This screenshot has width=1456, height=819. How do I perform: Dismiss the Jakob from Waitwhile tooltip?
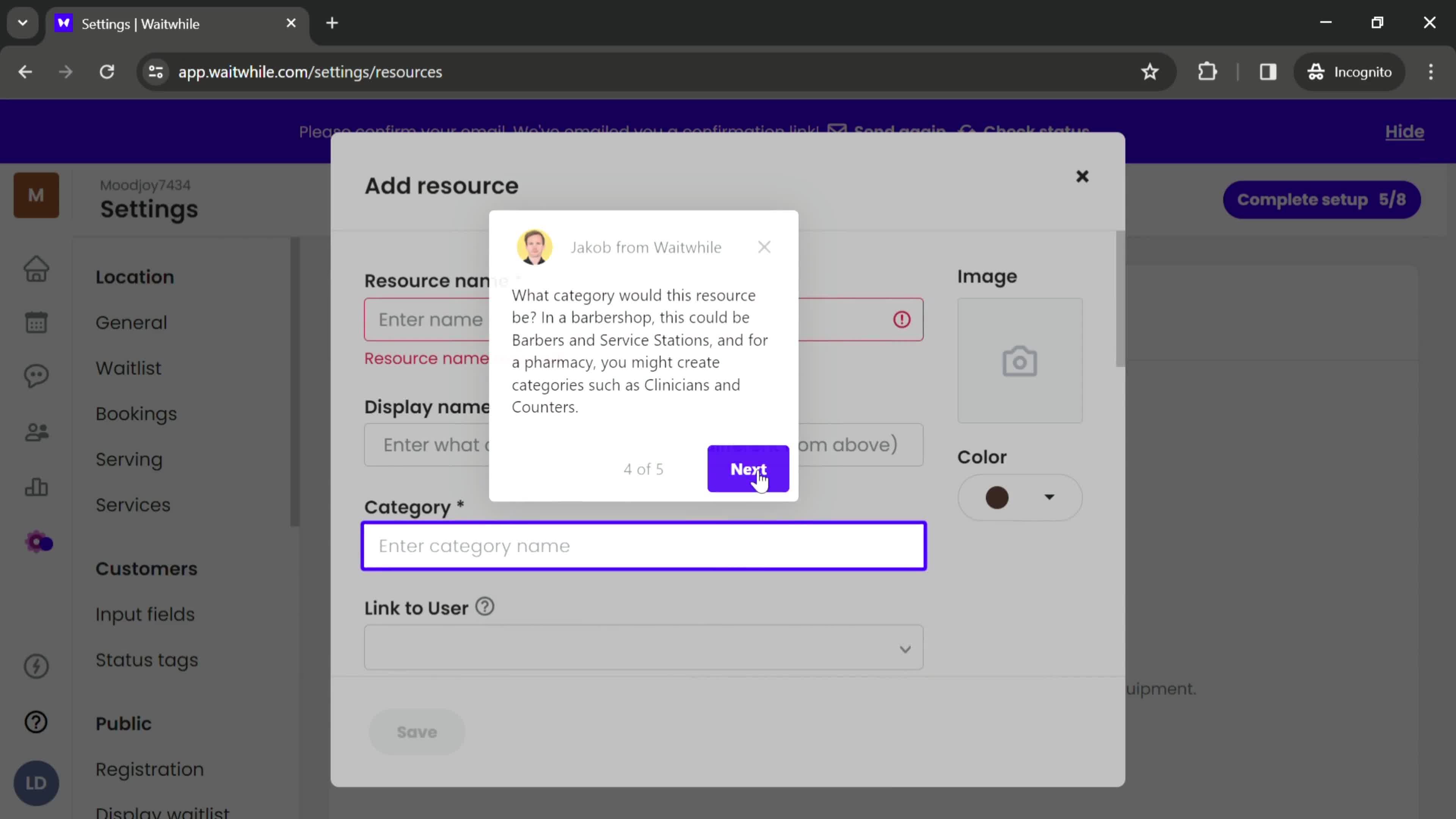[x=764, y=247]
